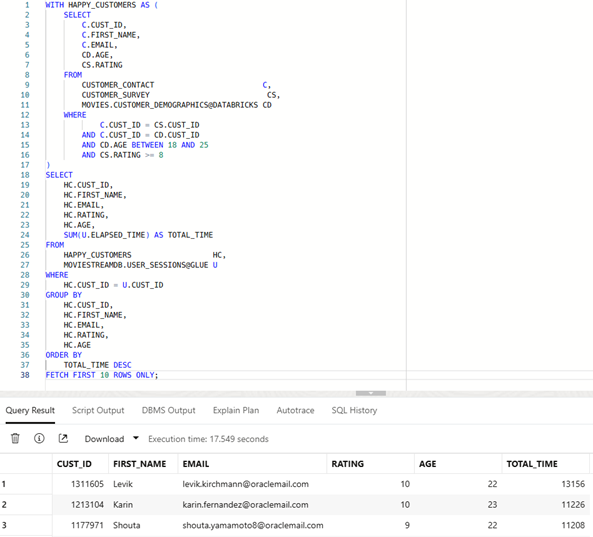Place cursor on WITH HAPPY_CUSTOMERS AS line
The height and width of the screenshot is (537, 593).
point(101,5)
